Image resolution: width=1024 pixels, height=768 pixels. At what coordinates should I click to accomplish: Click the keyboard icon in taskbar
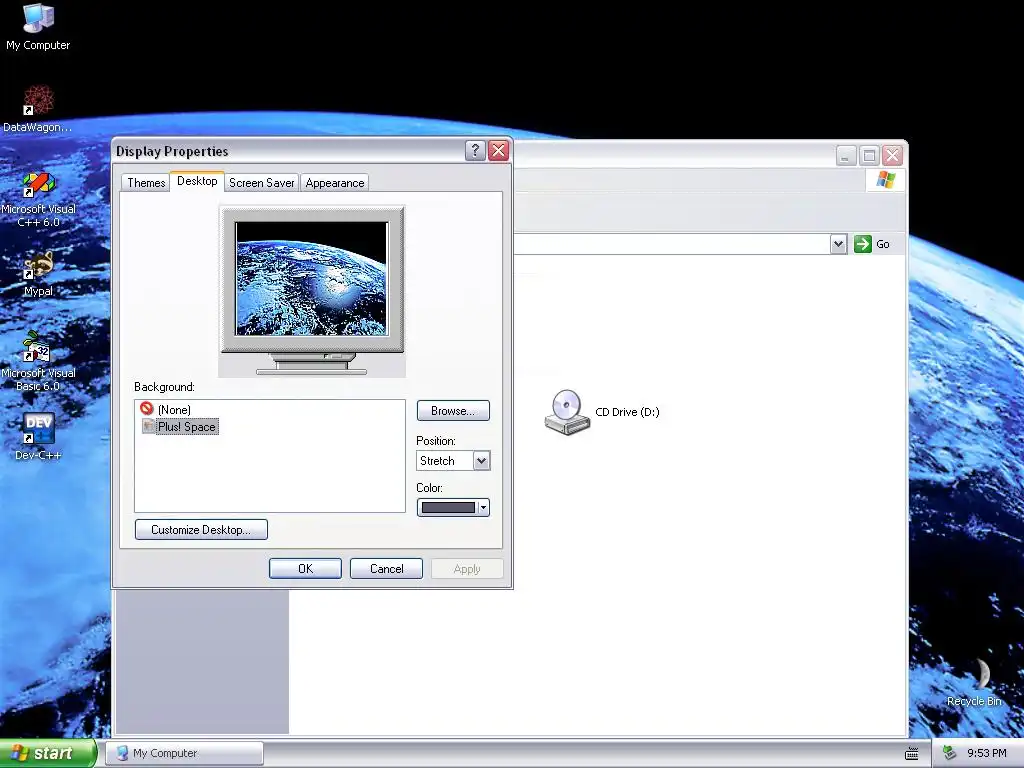912,753
